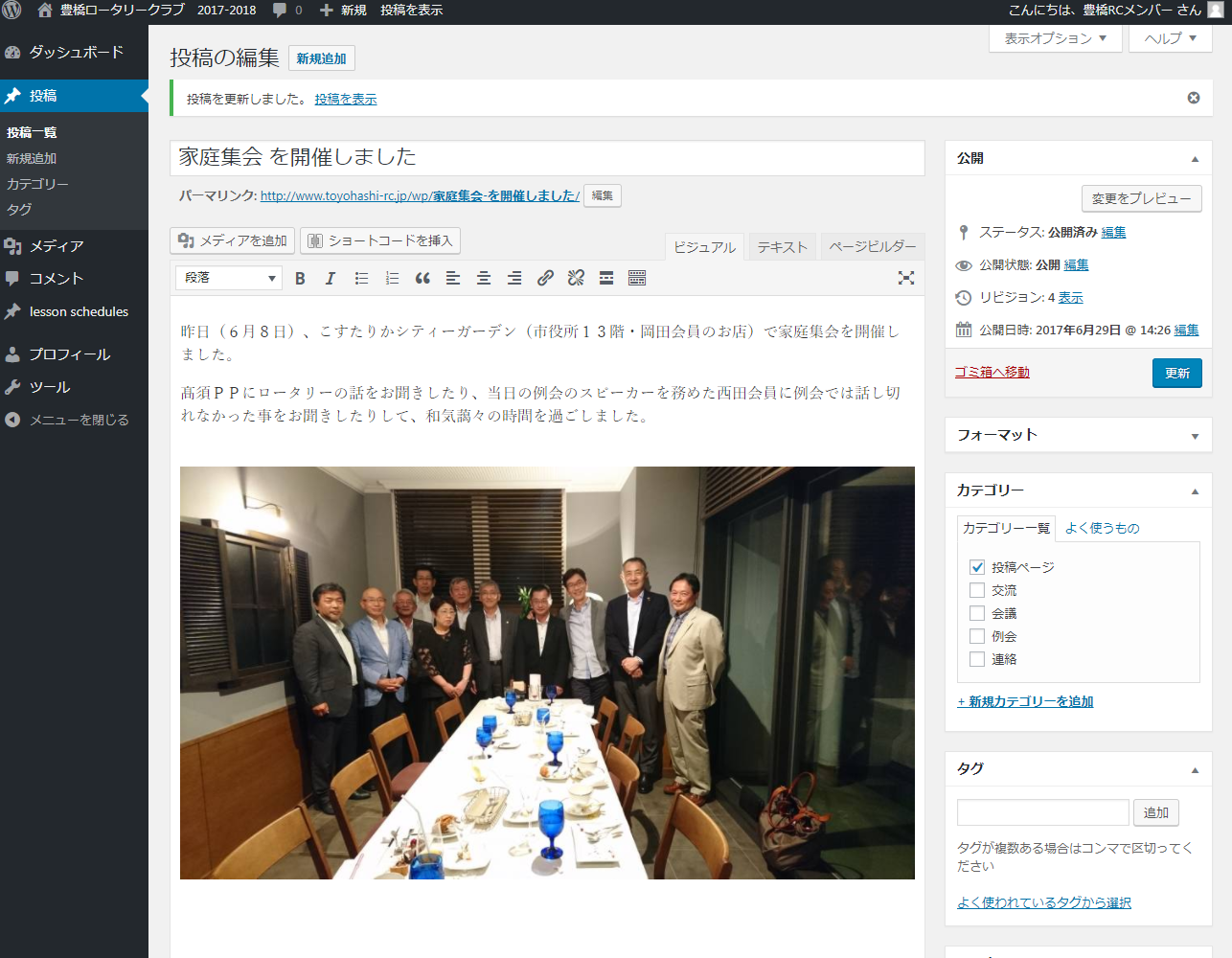Open the 段落 paragraph format dropdown
Image resolution: width=1232 pixels, height=958 pixels.
[228, 278]
